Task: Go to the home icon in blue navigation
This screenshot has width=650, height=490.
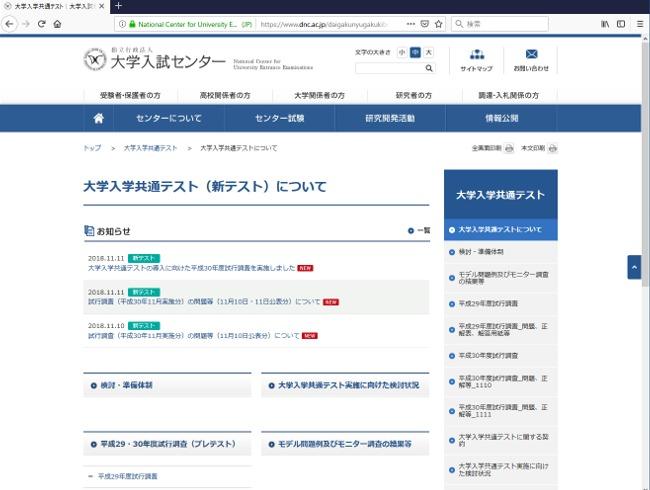Action: (x=99, y=119)
